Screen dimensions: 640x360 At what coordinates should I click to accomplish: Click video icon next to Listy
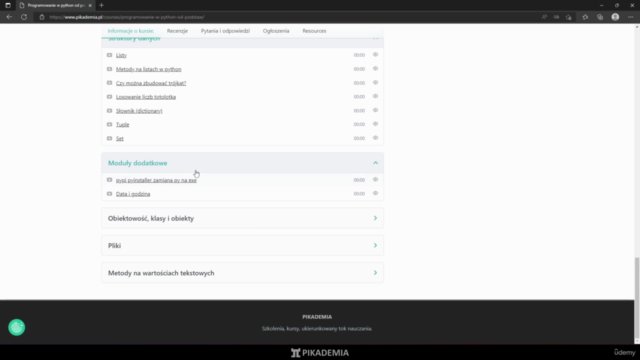pyautogui.click(x=109, y=55)
